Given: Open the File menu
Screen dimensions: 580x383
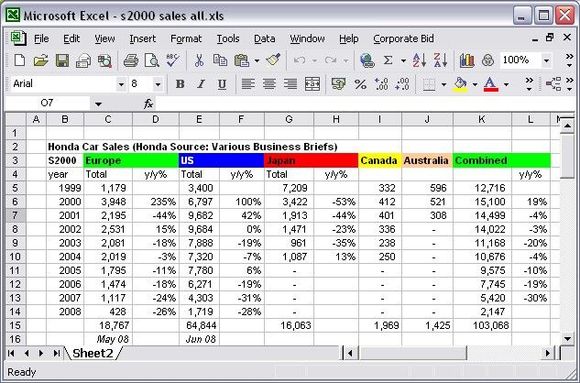Looking at the screenshot, I should 41,38.
